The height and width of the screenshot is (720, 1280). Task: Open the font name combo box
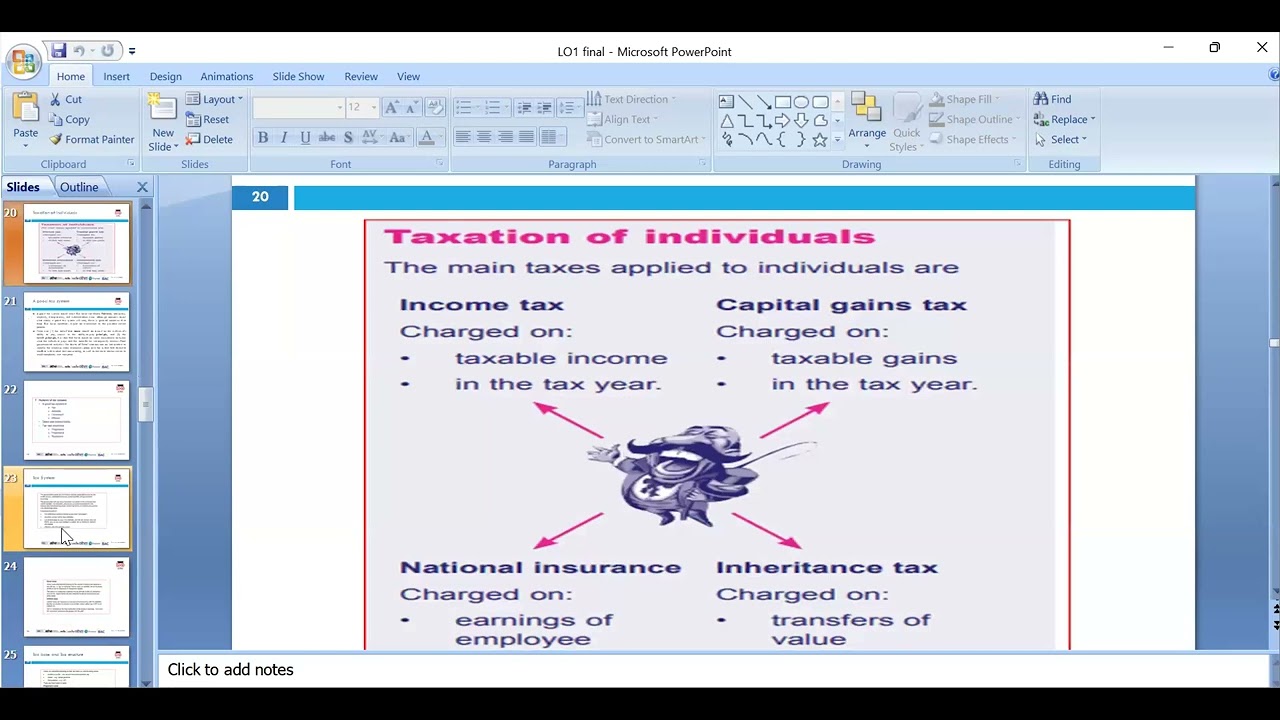point(299,107)
